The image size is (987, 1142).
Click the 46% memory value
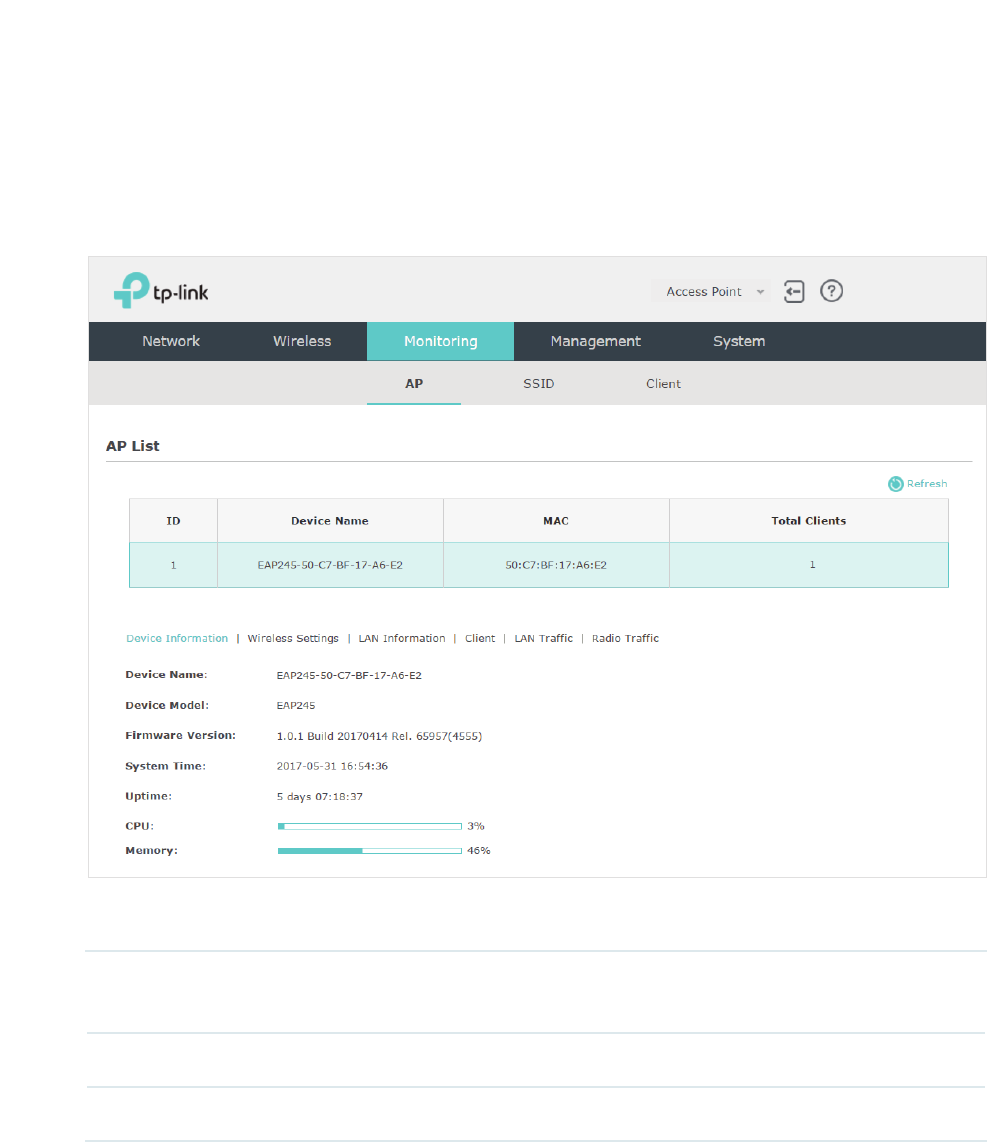coord(479,851)
